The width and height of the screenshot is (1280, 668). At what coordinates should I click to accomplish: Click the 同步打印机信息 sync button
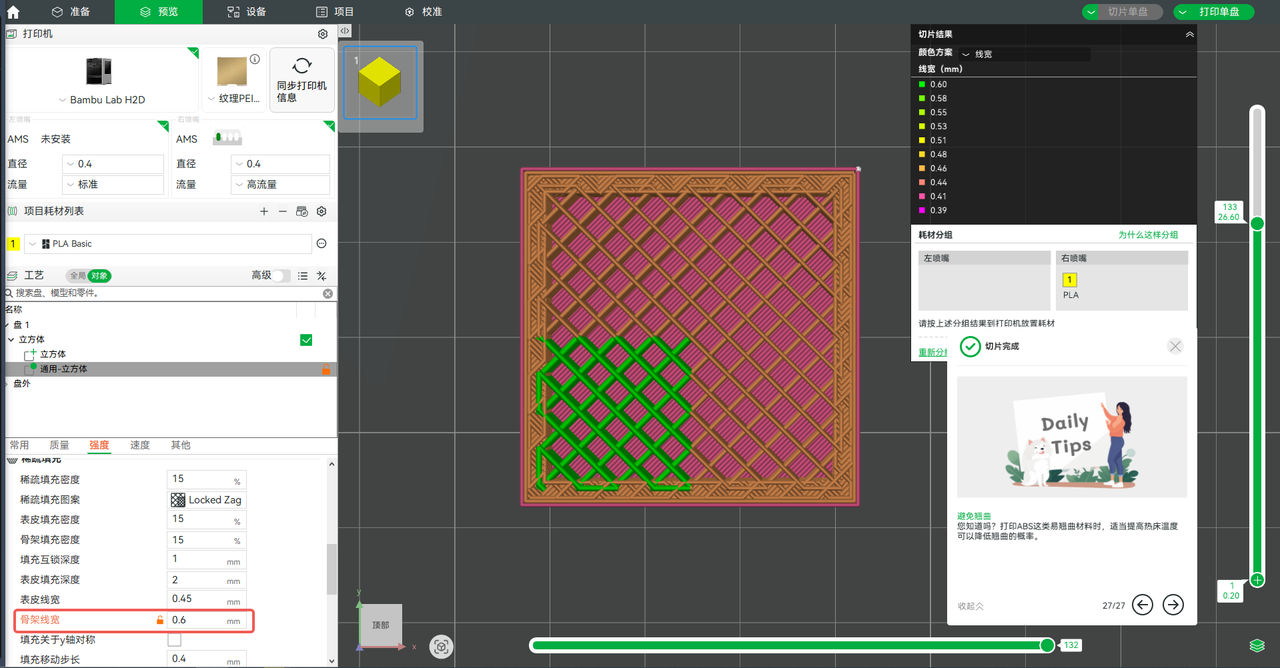(x=302, y=79)
